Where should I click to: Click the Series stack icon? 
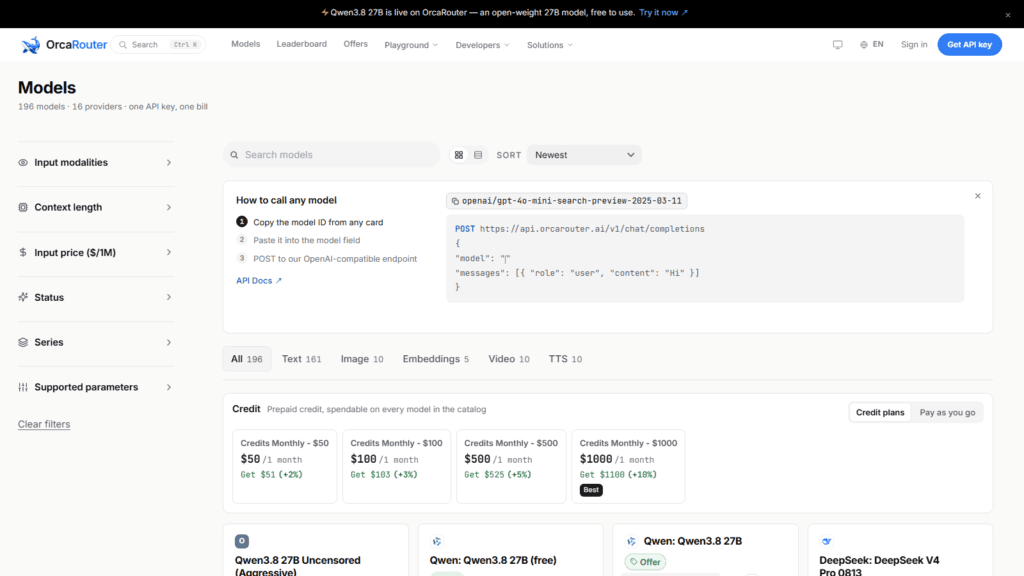point(23,342)
